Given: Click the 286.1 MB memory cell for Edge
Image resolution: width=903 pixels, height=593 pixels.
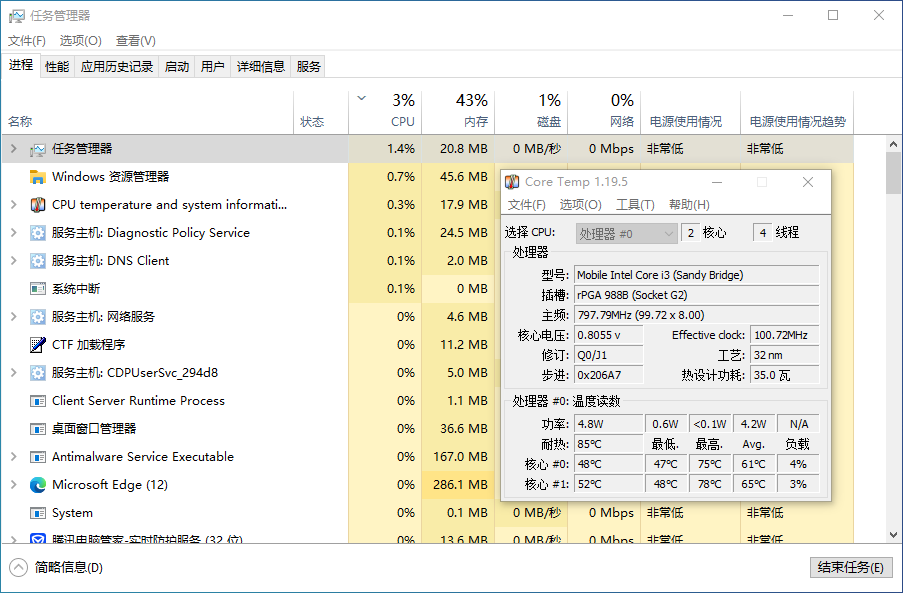Looking at the screenshot, I should 458,485.
